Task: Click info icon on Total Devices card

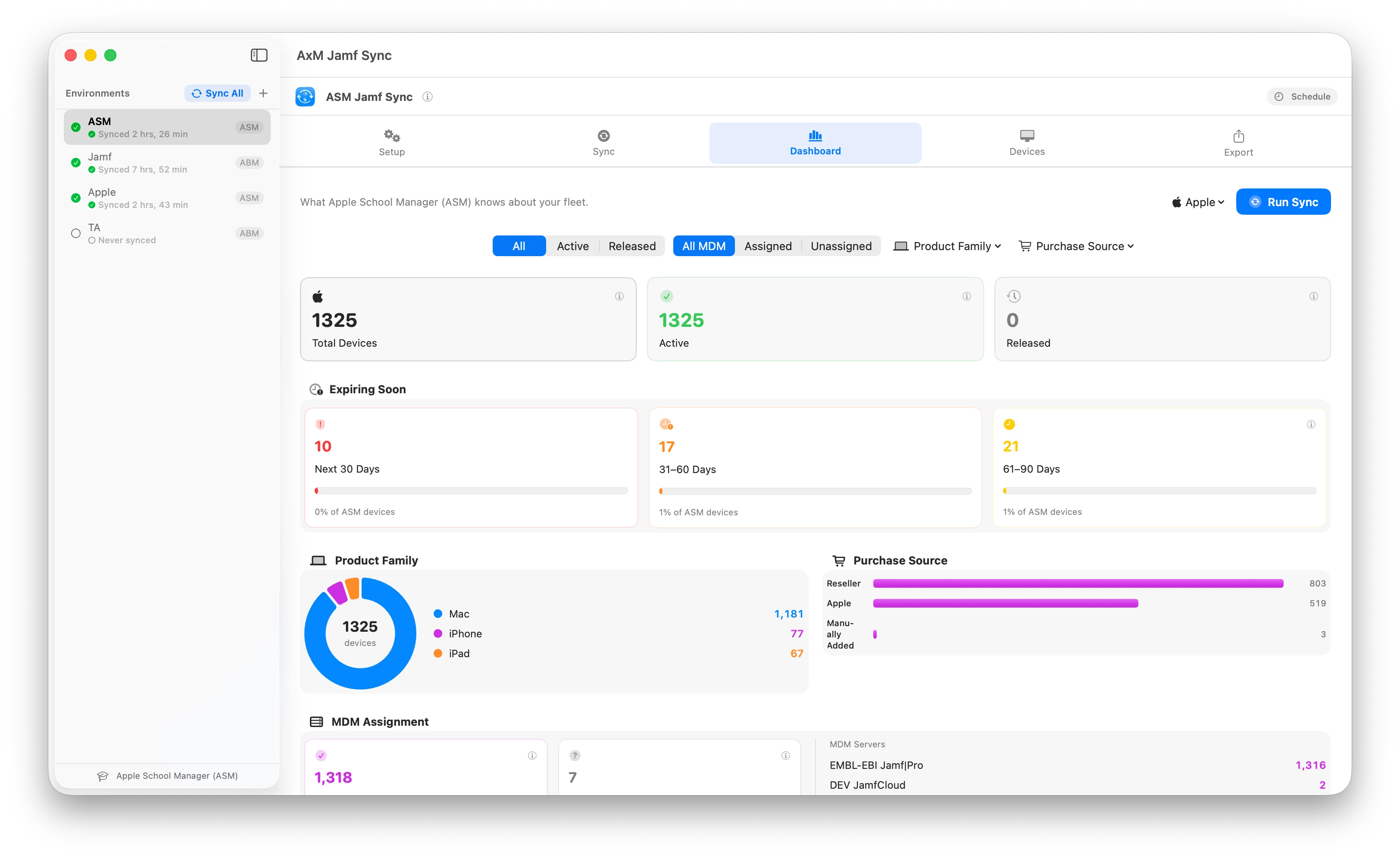Action: pyautogui.click(x=619, y=296)
